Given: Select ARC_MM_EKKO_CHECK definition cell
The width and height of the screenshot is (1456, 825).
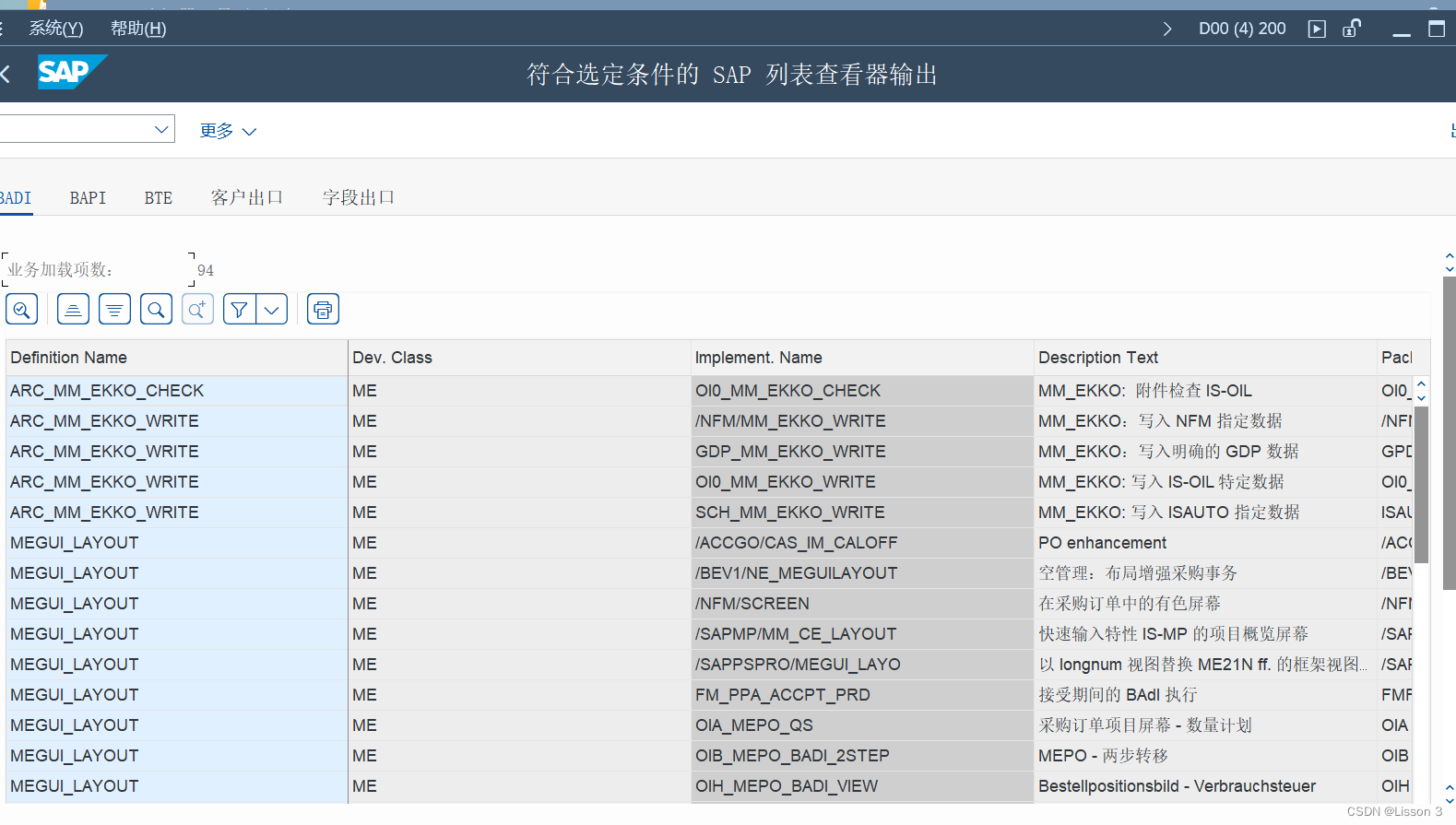Looking at the screenshot, I should point(176,391).
